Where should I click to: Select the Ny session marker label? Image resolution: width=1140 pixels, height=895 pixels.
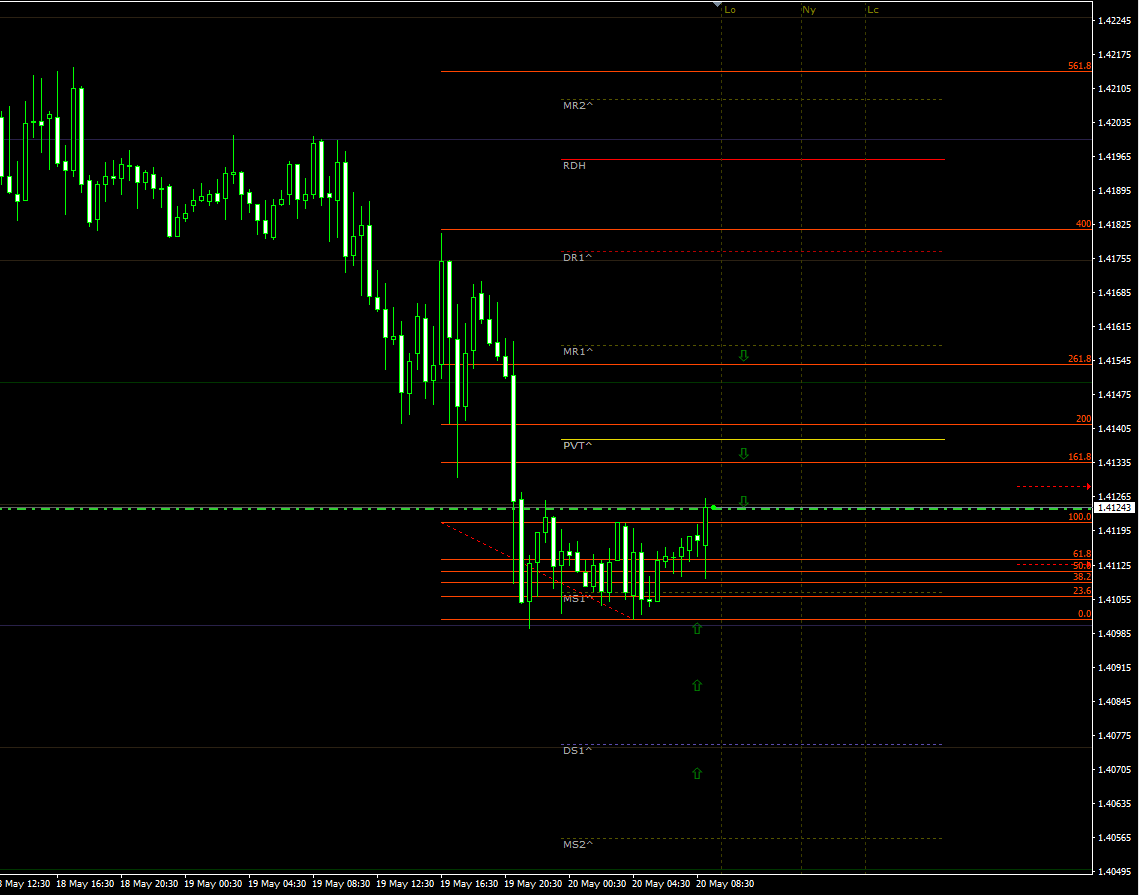[808, 10]
